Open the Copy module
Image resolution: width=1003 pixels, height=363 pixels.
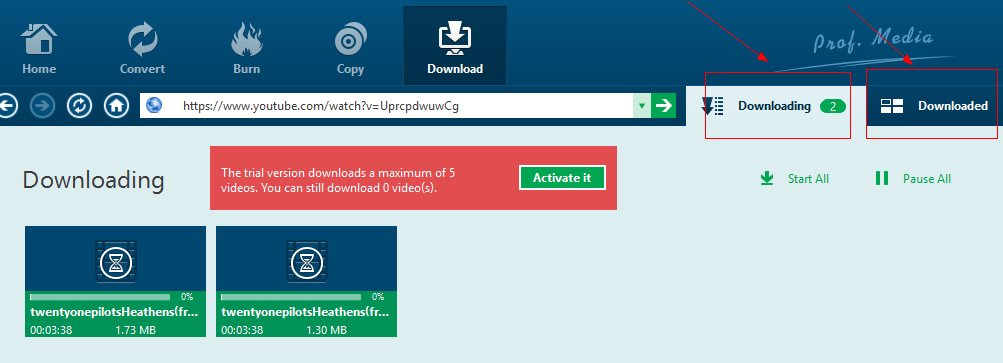tap(351, 48)
